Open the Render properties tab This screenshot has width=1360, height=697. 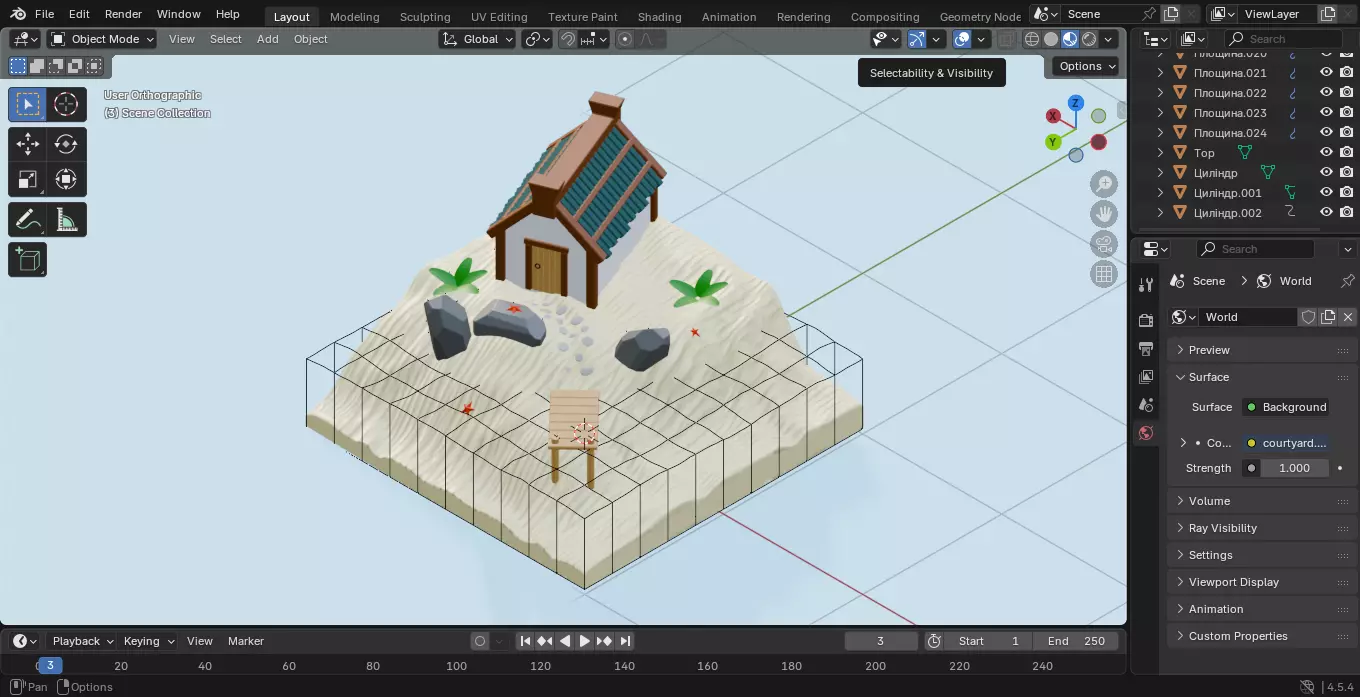coord(1146,320)
